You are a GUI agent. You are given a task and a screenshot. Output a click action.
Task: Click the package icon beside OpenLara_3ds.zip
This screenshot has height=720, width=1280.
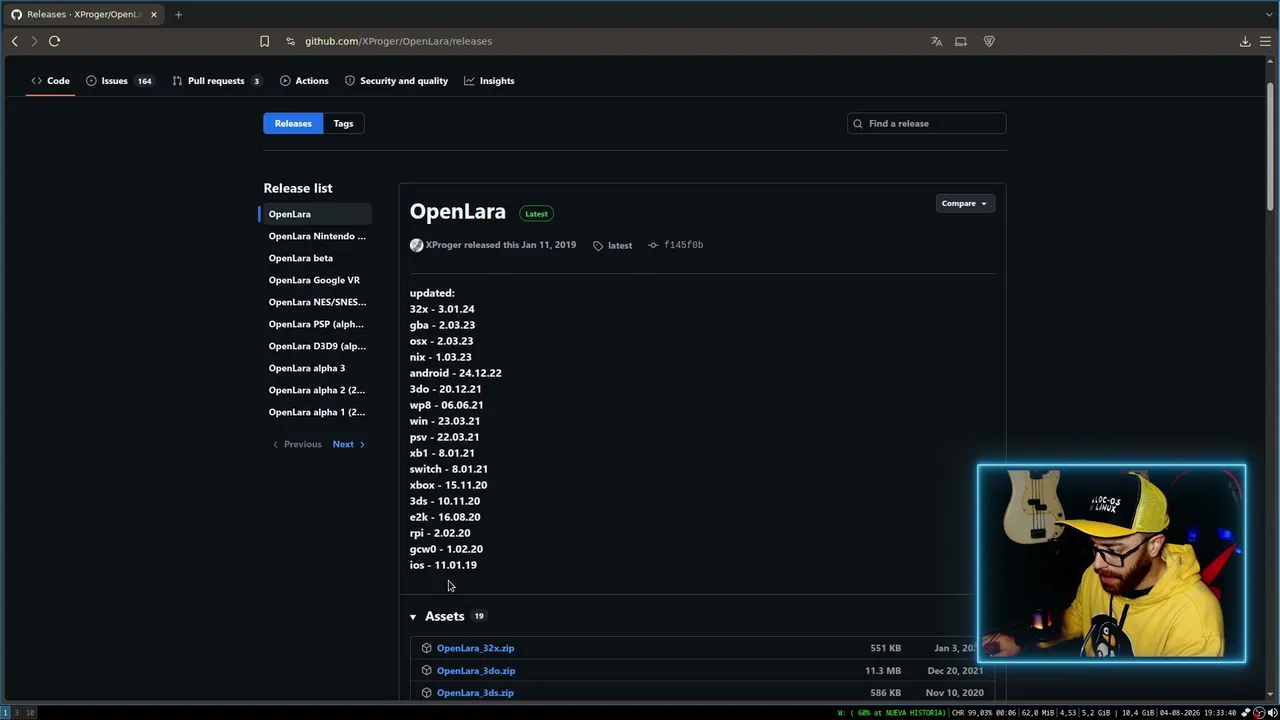tap(427, 693)
